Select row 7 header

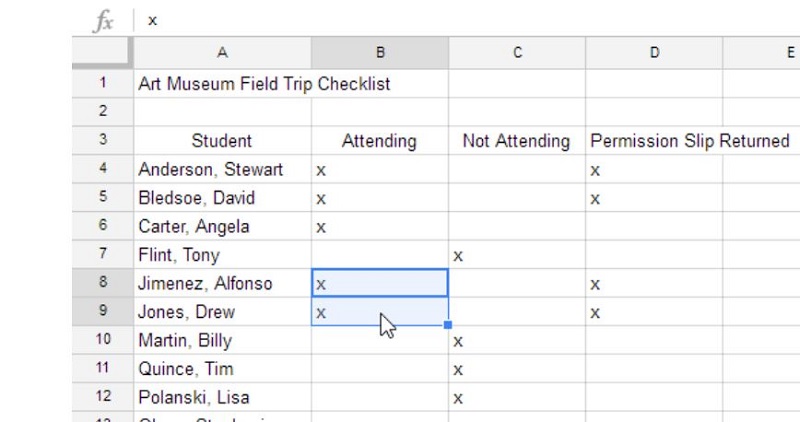tap(103, 254)
